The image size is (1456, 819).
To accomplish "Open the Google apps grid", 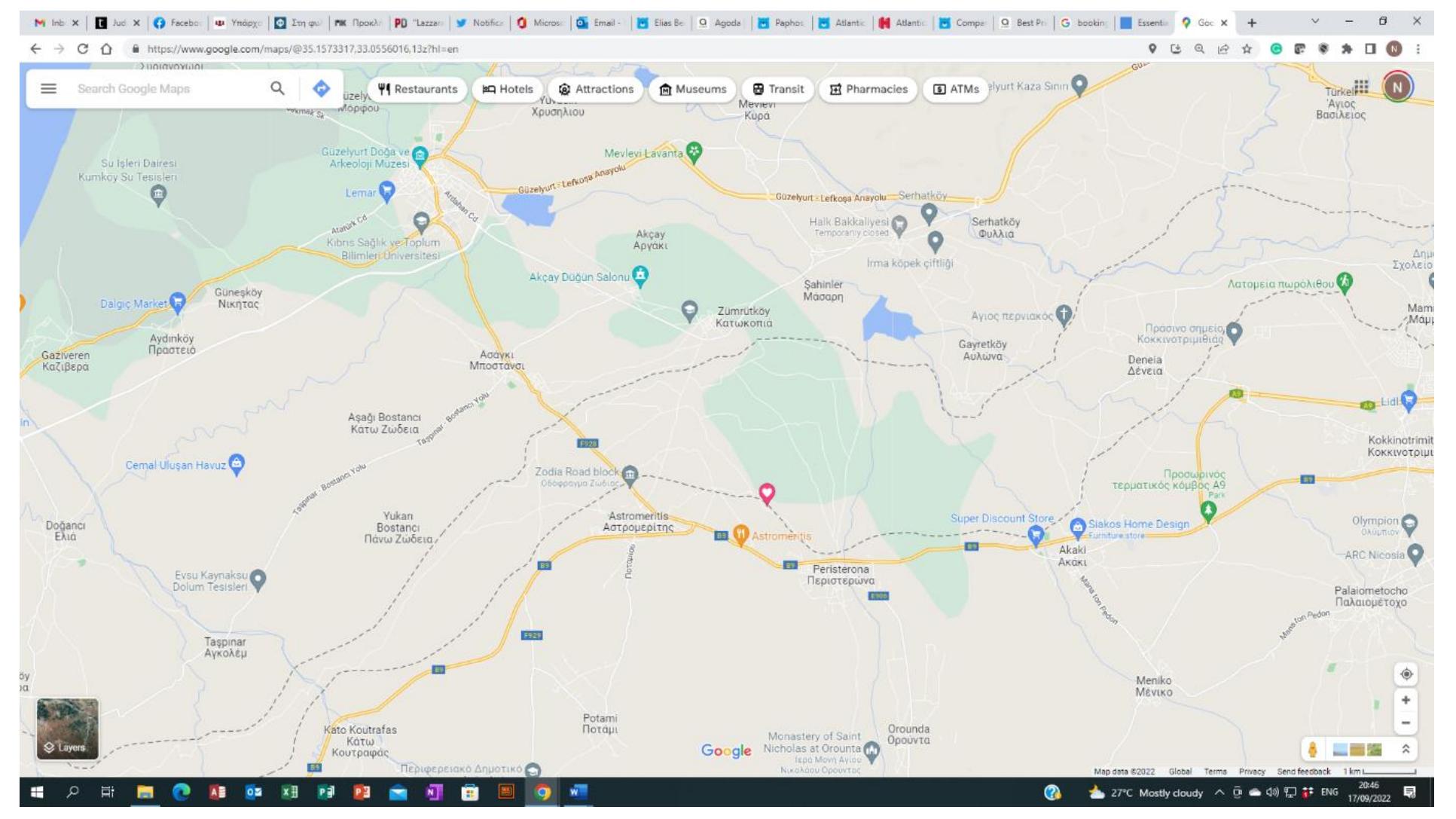I will click(x=1360, y=87).
